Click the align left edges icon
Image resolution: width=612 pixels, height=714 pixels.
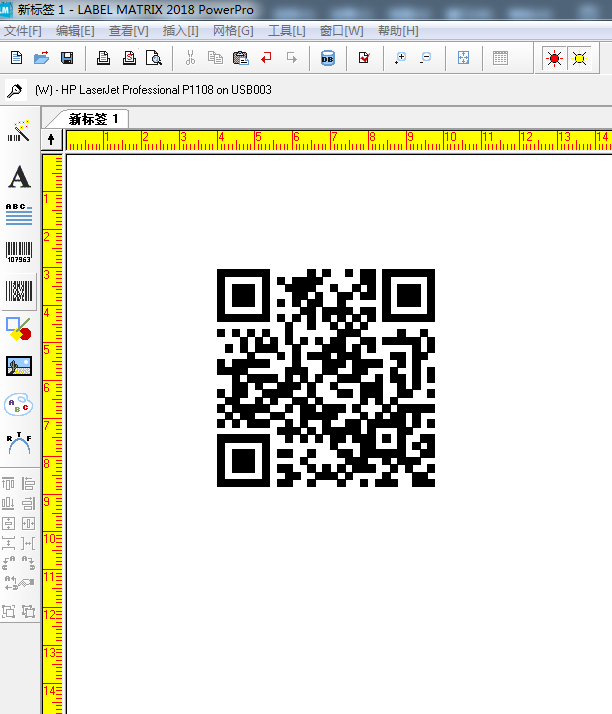pos(28,484)
